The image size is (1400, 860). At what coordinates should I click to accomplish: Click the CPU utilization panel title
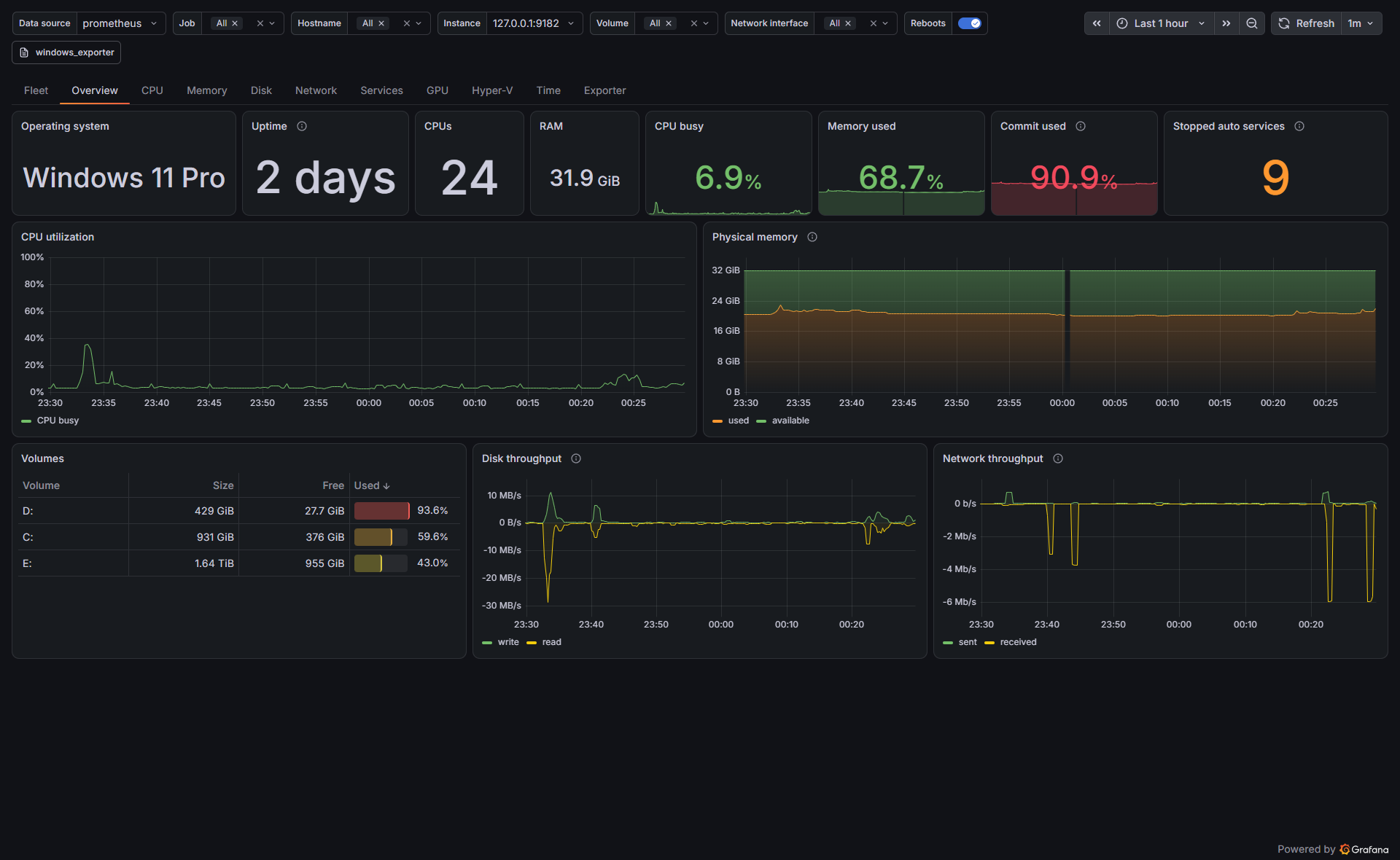tap(58, 237)
